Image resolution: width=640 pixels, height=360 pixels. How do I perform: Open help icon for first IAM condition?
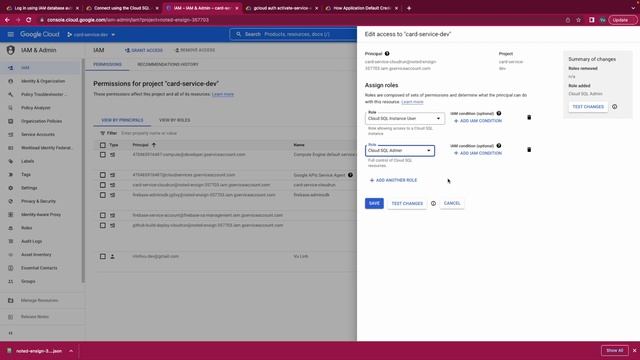(499, 113)
